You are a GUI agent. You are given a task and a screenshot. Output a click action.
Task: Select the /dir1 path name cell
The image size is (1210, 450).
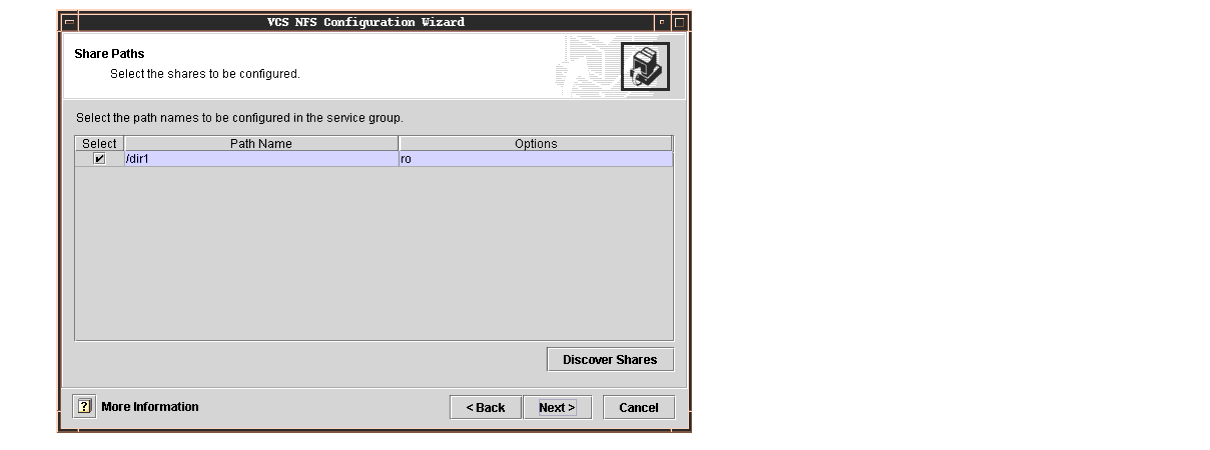(x=260, y=159)
